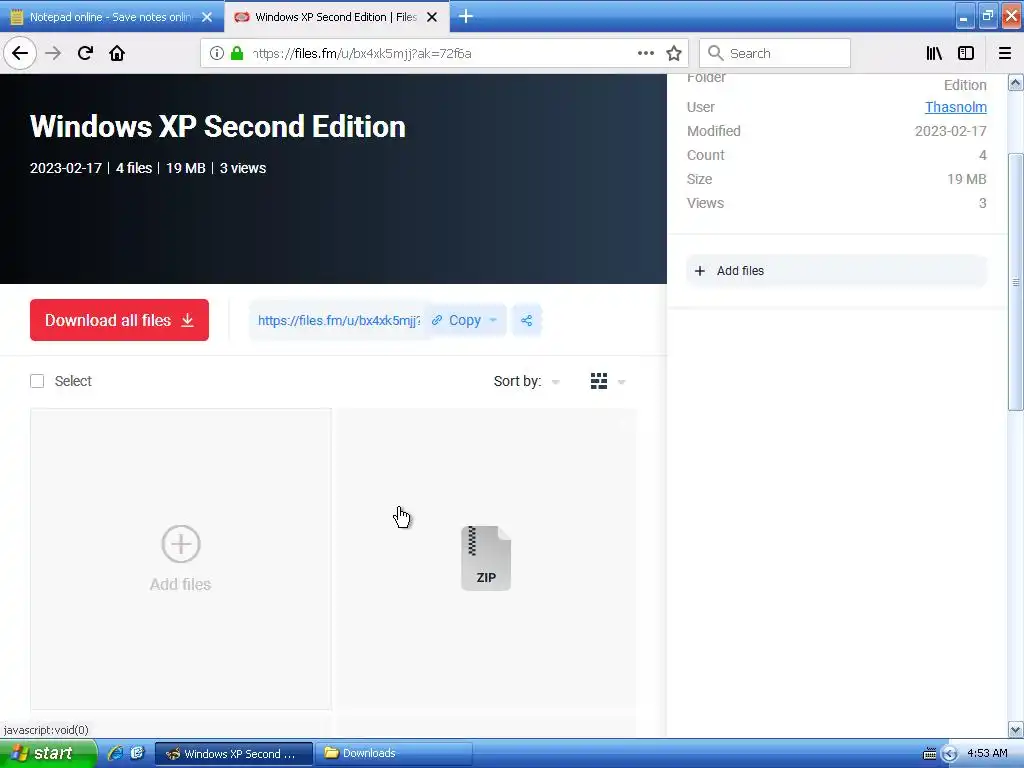
Task: Download all files from the folder
Action: click(119, 320)
